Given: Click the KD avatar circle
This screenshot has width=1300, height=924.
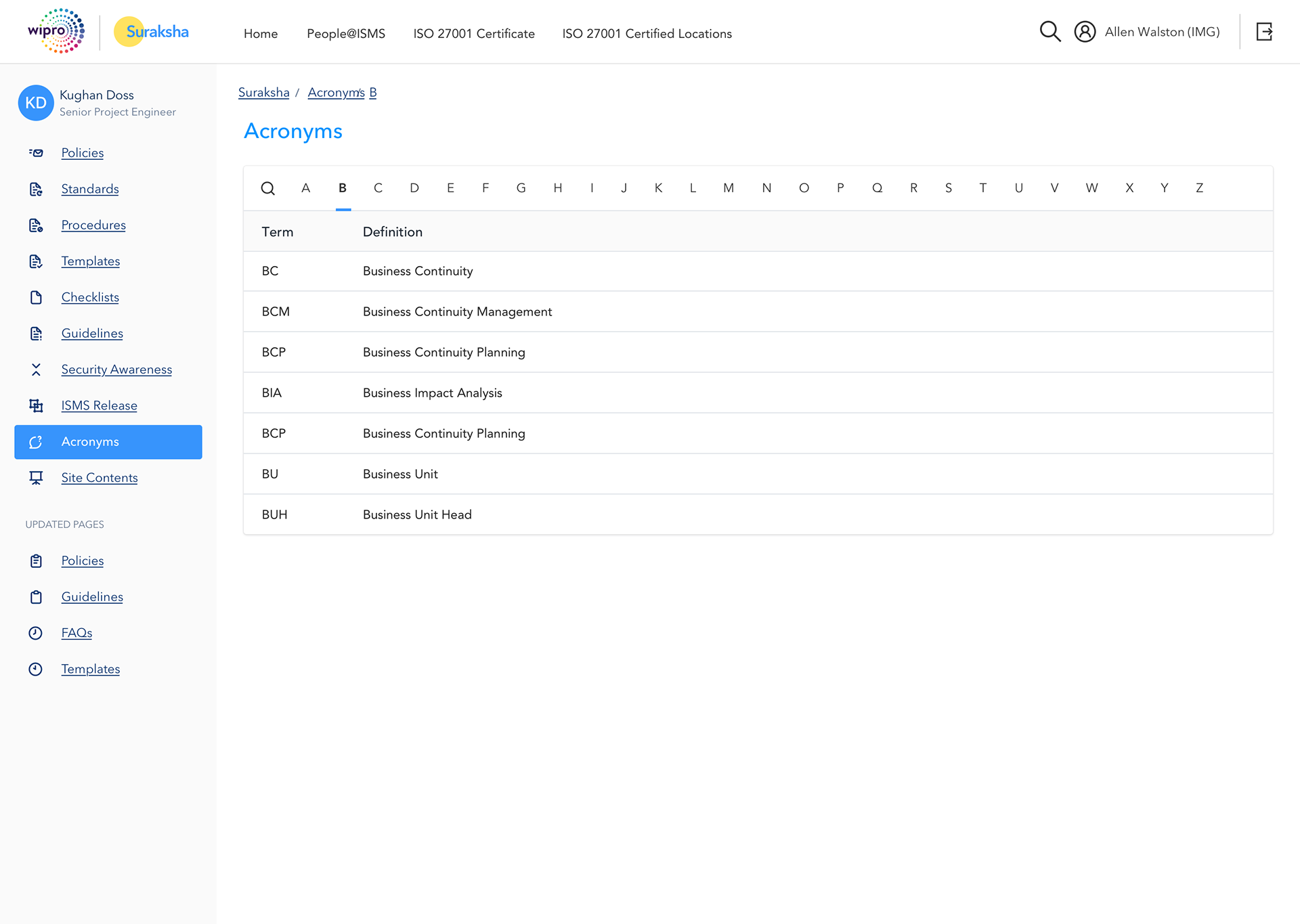Looking at the screenshot, I should point(36,103).
